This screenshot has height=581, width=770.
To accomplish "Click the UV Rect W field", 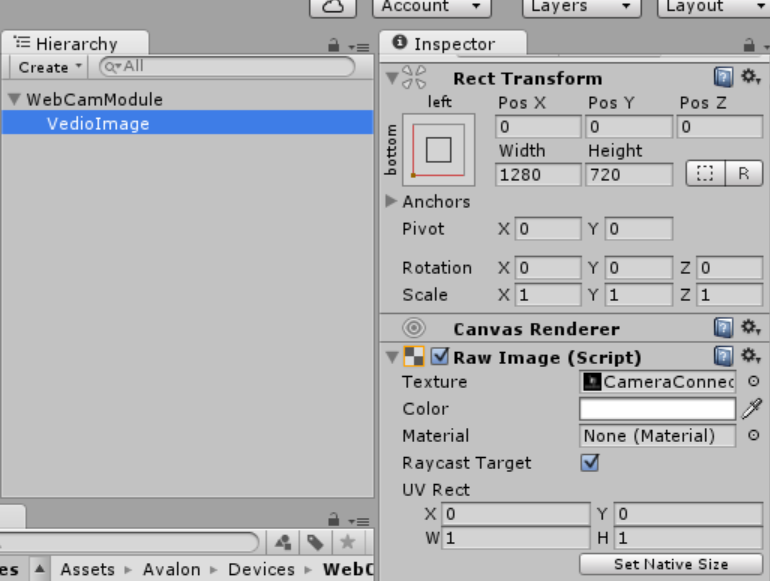I will pos(516,538).
